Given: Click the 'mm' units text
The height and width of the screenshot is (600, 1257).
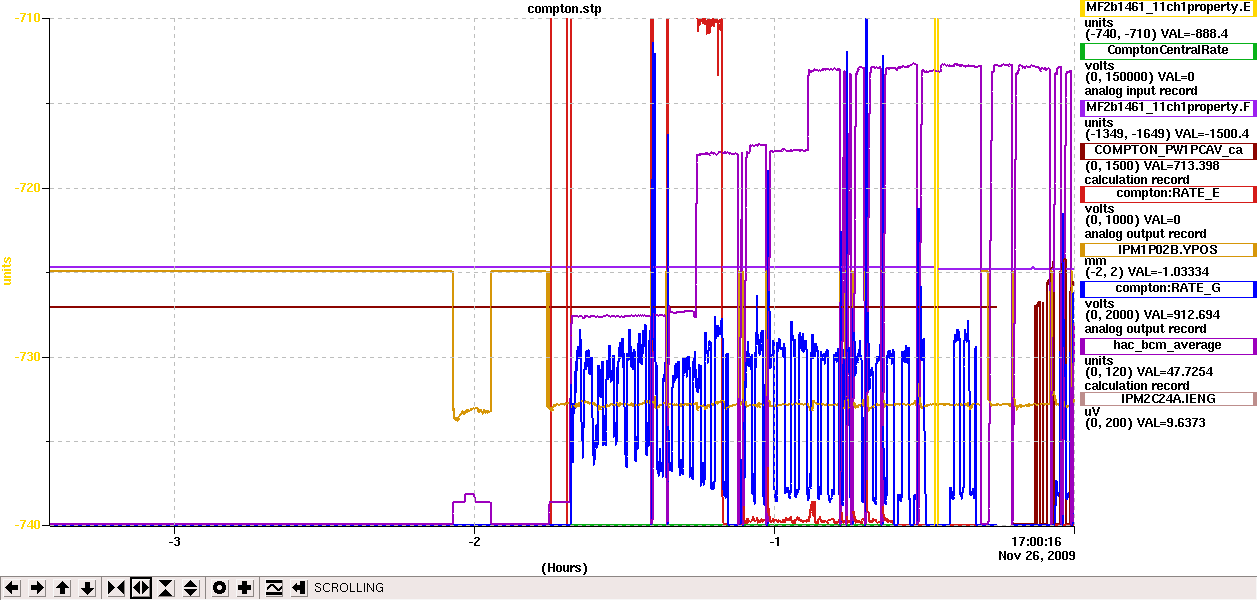Looking at the screenshot, I should tap(1095, 262).
